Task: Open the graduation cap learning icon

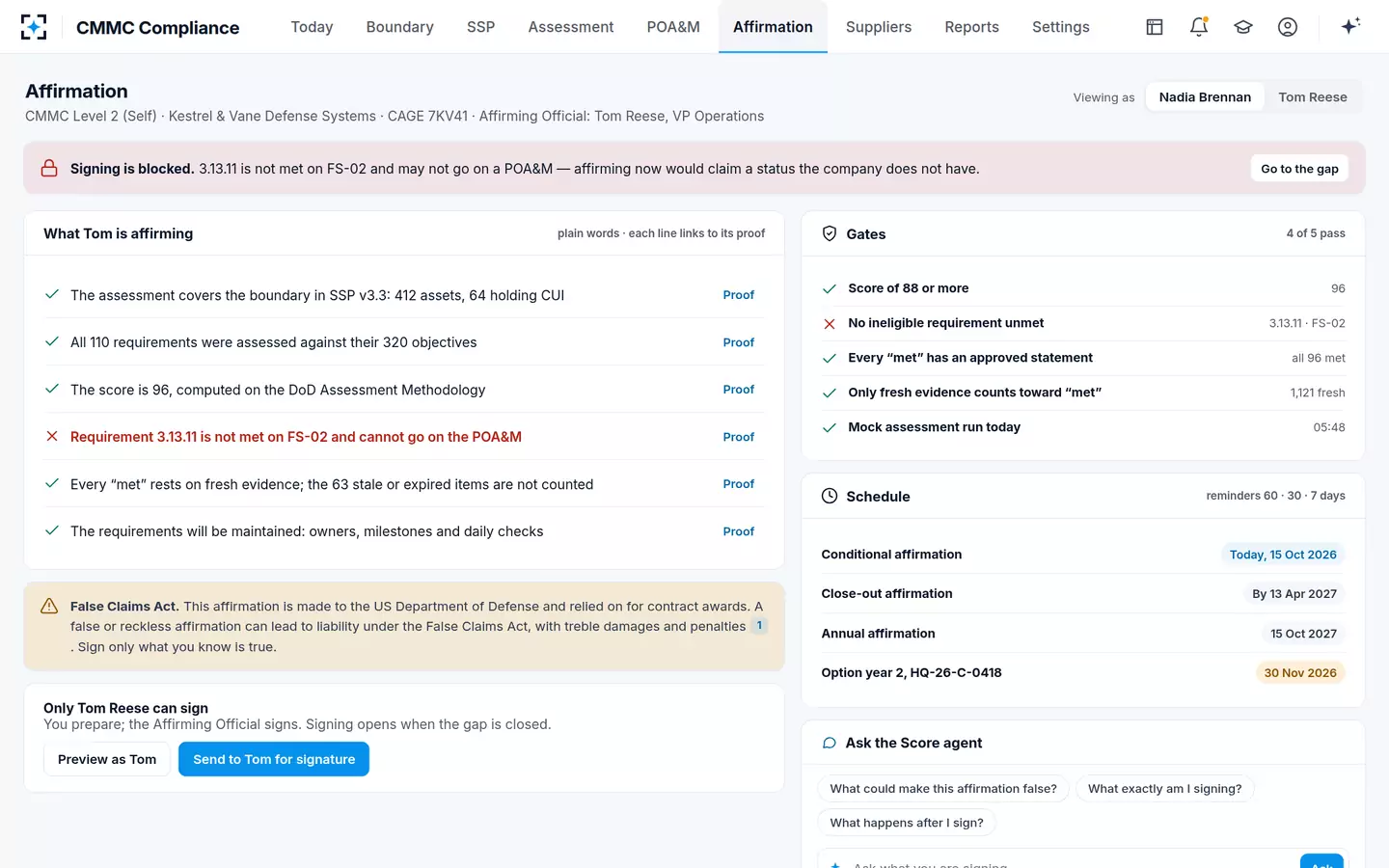Action: [x=1243, y=27]
